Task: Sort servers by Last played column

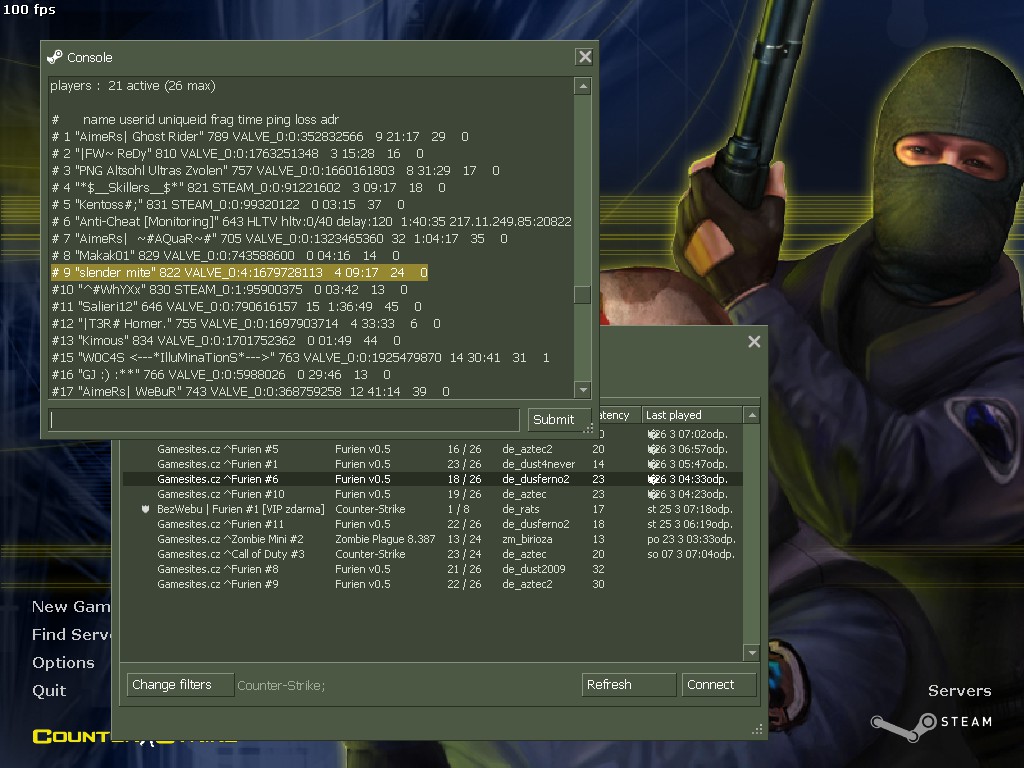Action: (x=692, y=415)
